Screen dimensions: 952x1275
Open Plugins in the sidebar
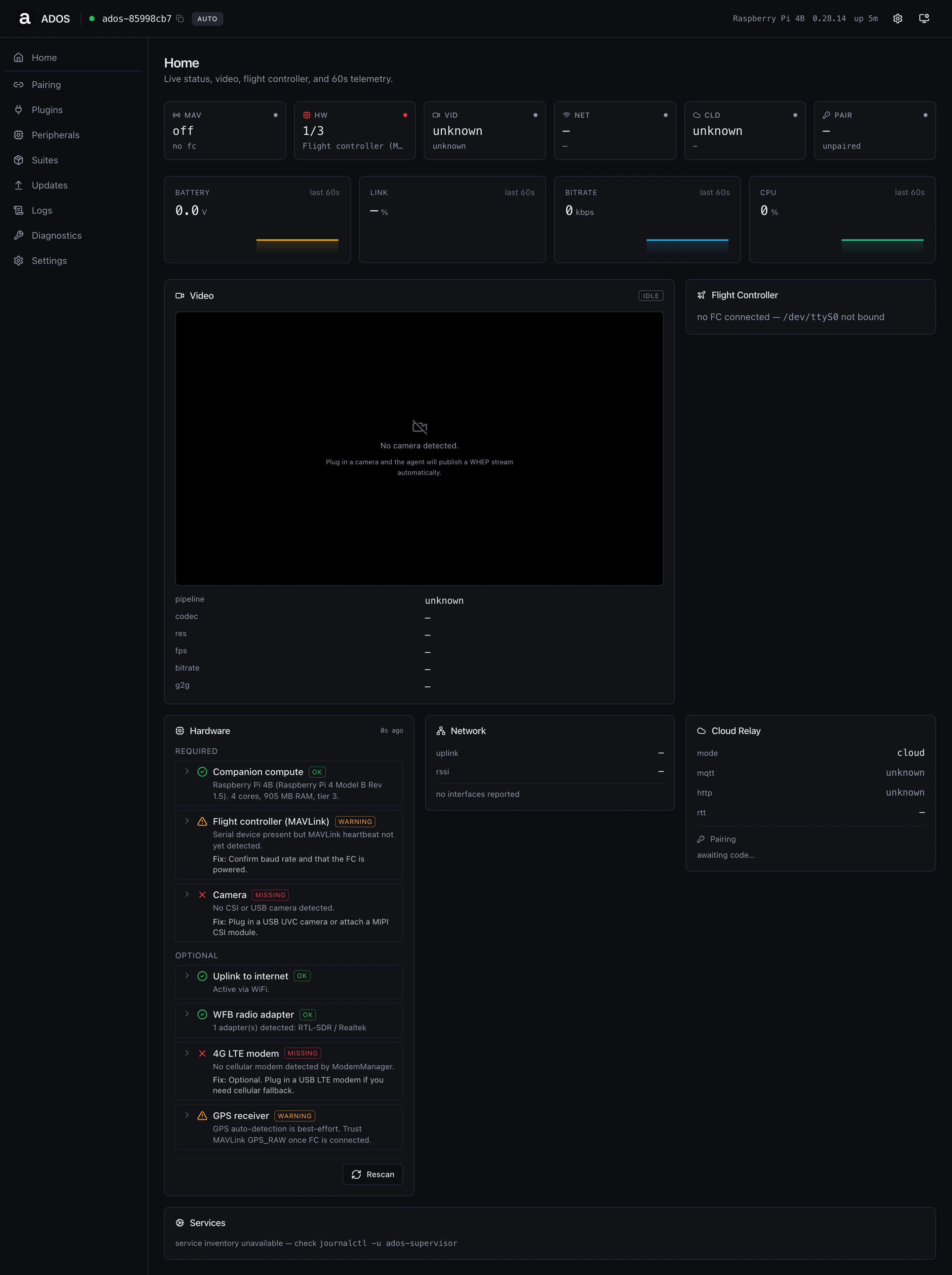click(x=74, y=110)
